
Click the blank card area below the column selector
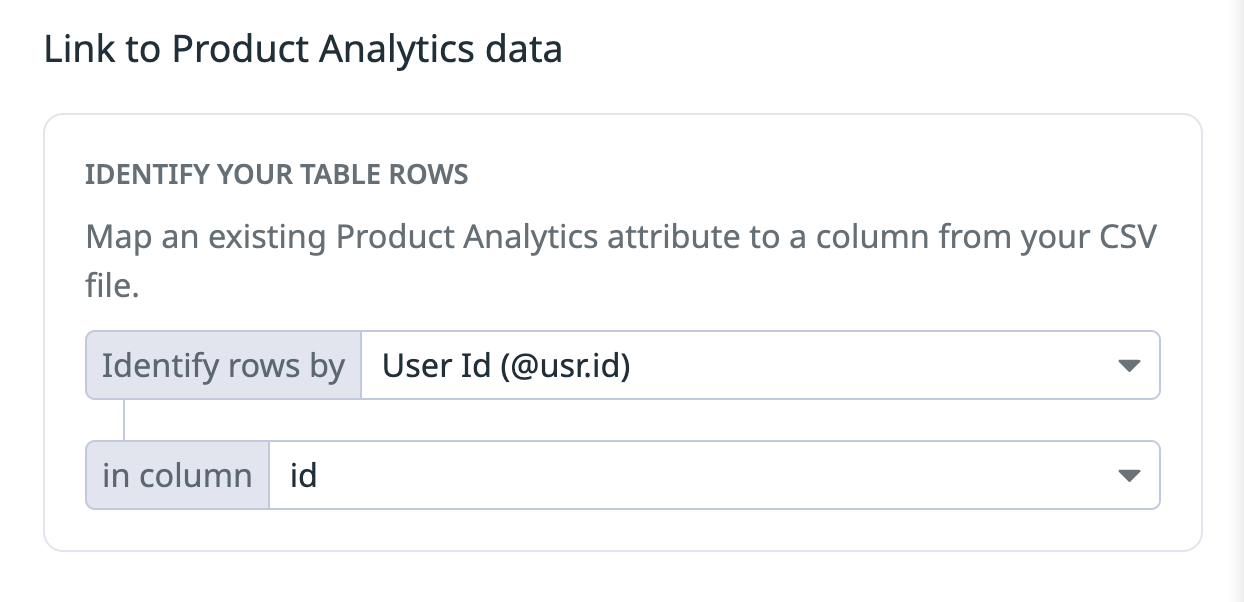click(620, 530)
